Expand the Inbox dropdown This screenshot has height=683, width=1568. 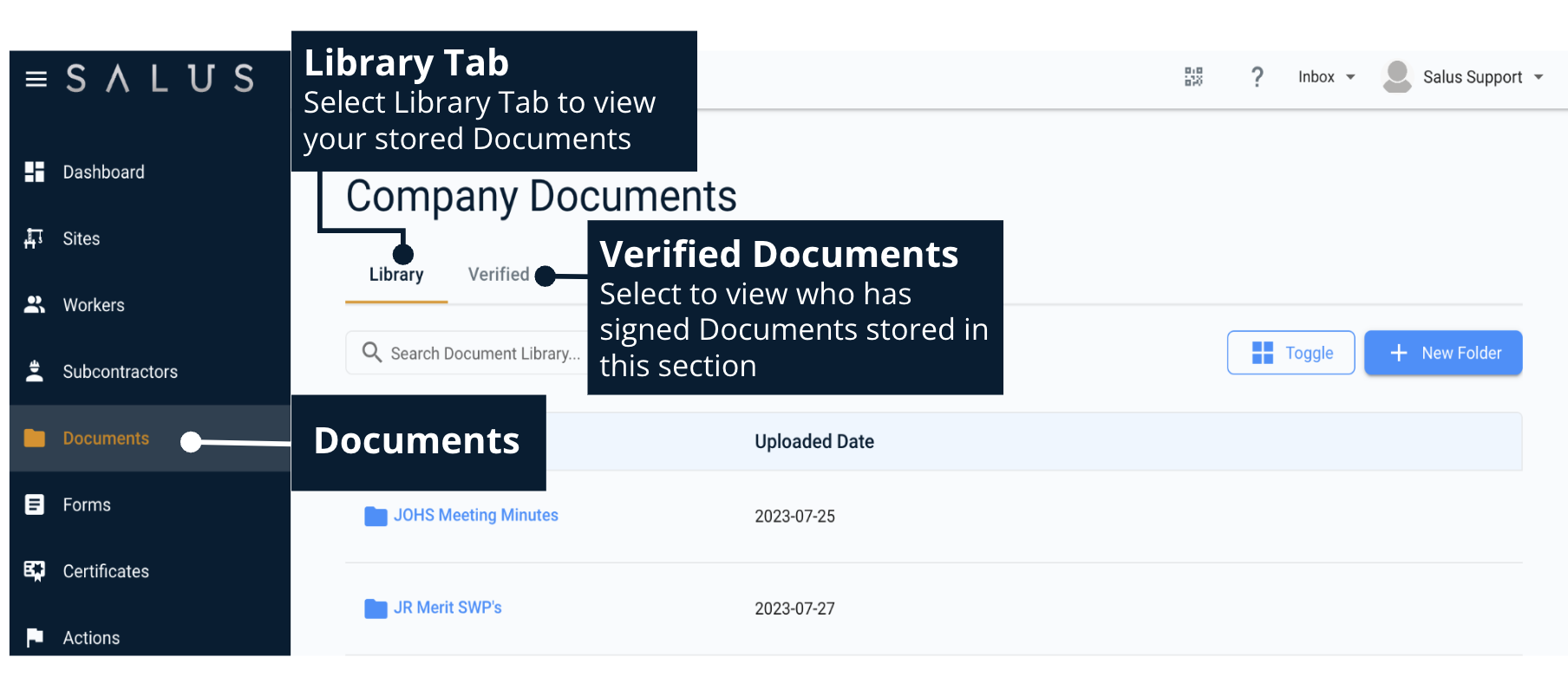[1326, 77]
